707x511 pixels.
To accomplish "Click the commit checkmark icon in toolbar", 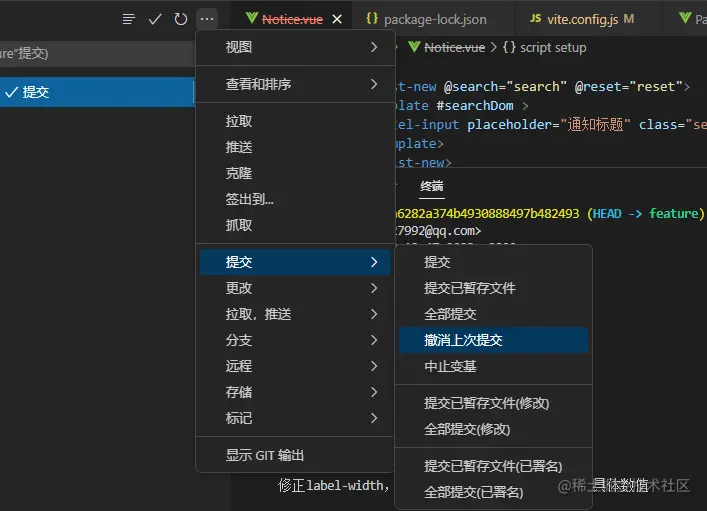I will coord(155,19).
